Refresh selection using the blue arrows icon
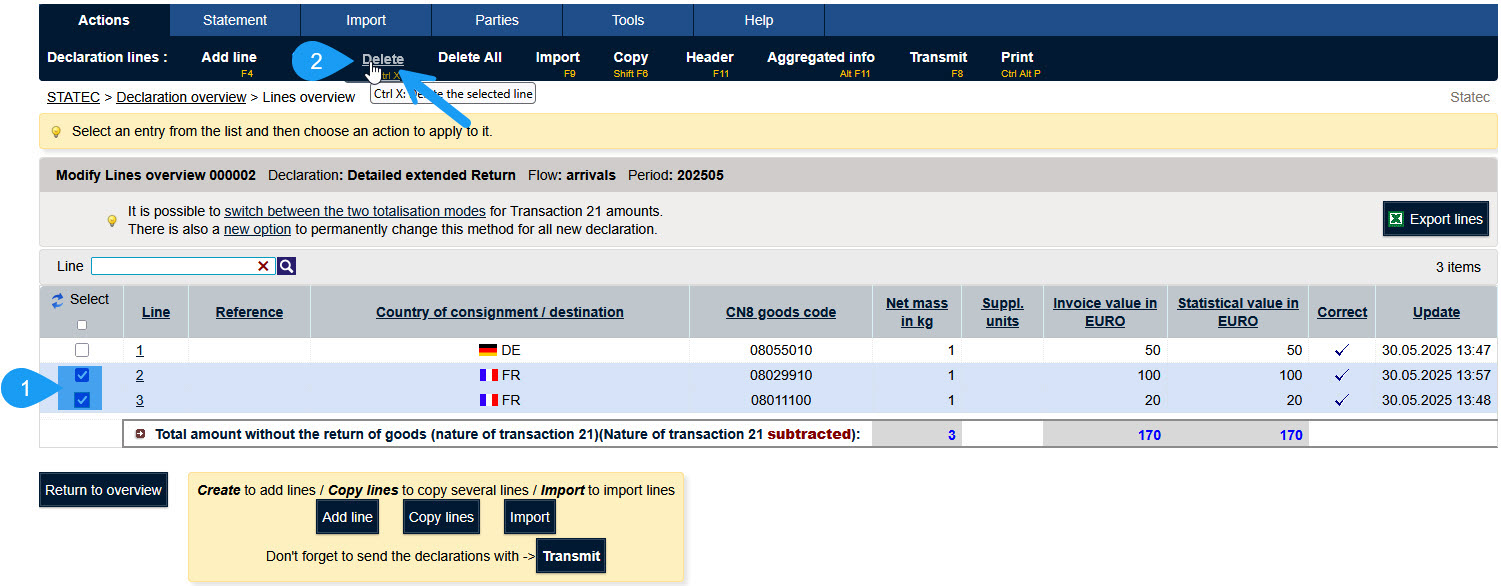 [x=59, y=297]
